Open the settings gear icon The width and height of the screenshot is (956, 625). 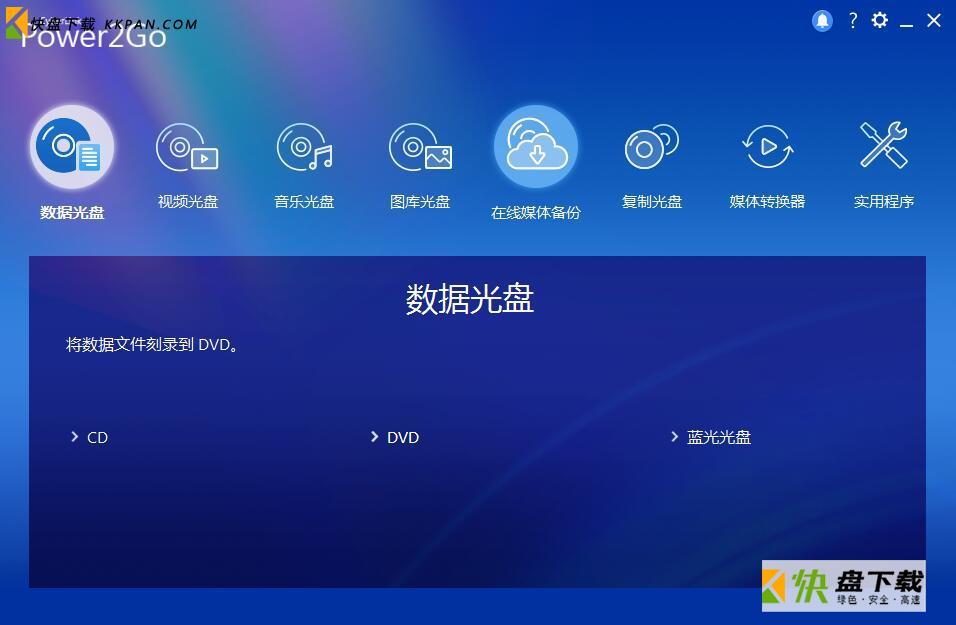[879, 21]
